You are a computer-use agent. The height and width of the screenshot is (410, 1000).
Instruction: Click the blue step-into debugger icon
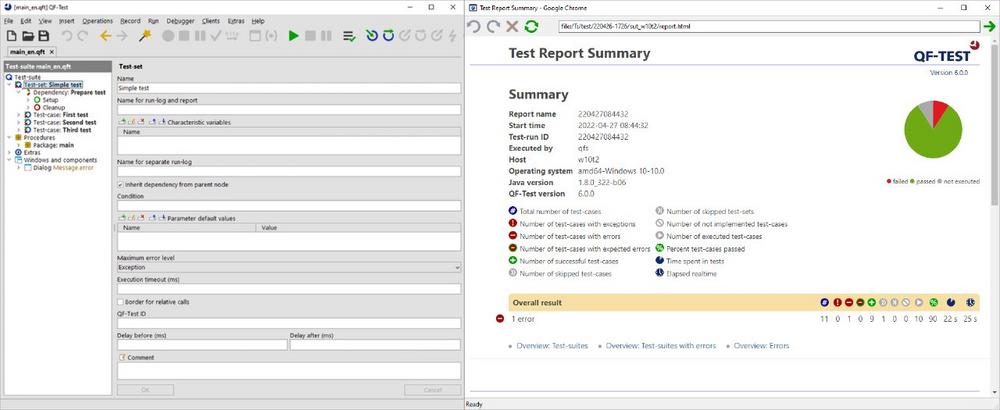coord(372,36)
